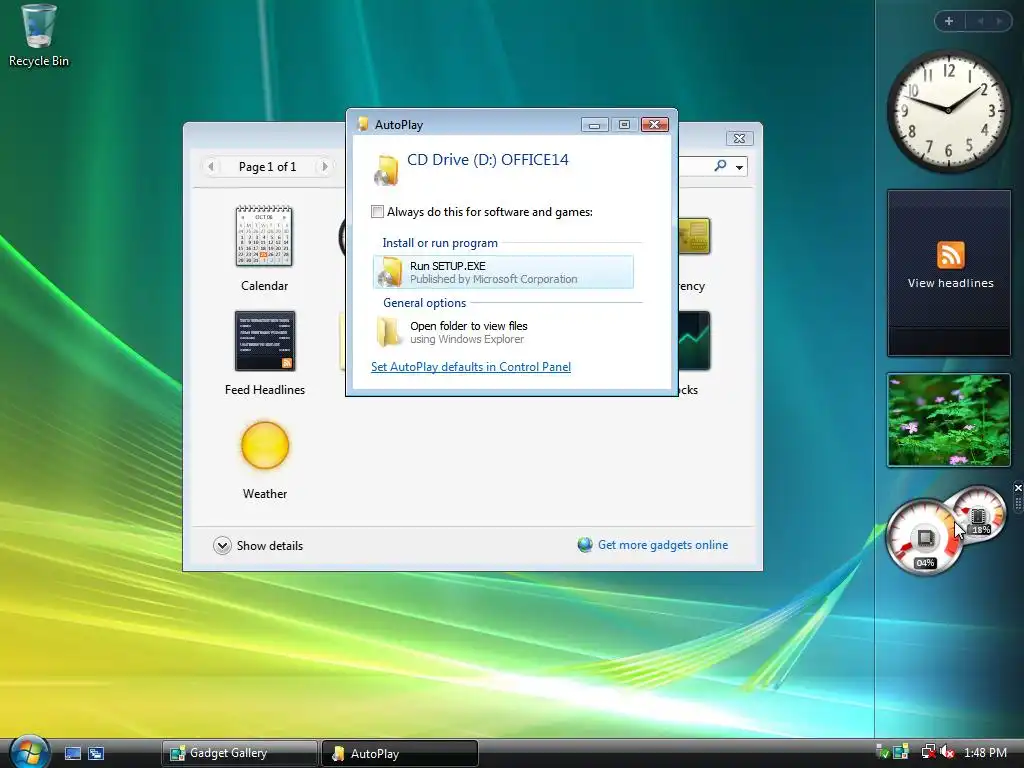The width and height of the screenshot is (1024, 768).
Task: Add a gadget using the sidebar plus button
Action: pos(949,22)
